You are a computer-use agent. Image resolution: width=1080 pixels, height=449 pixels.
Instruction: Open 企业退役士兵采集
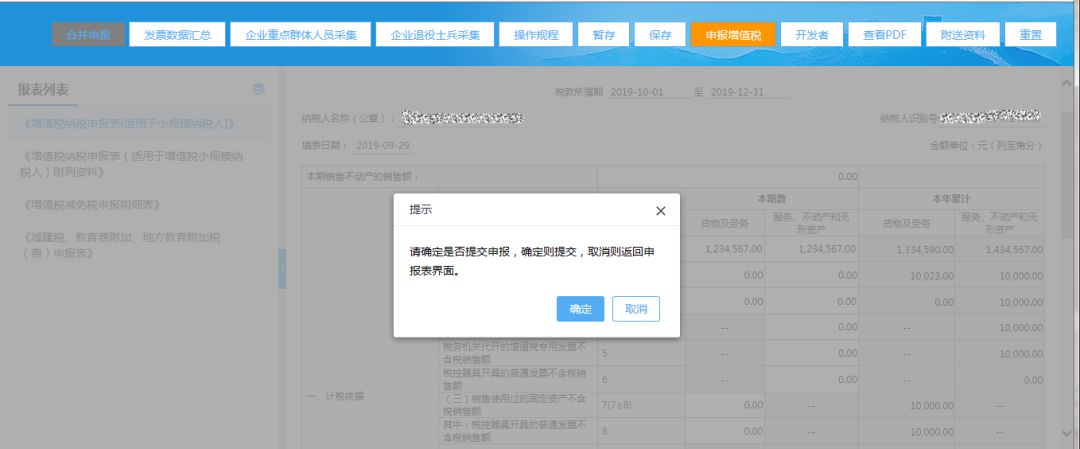pyautogui.click(x=435, y=34)
